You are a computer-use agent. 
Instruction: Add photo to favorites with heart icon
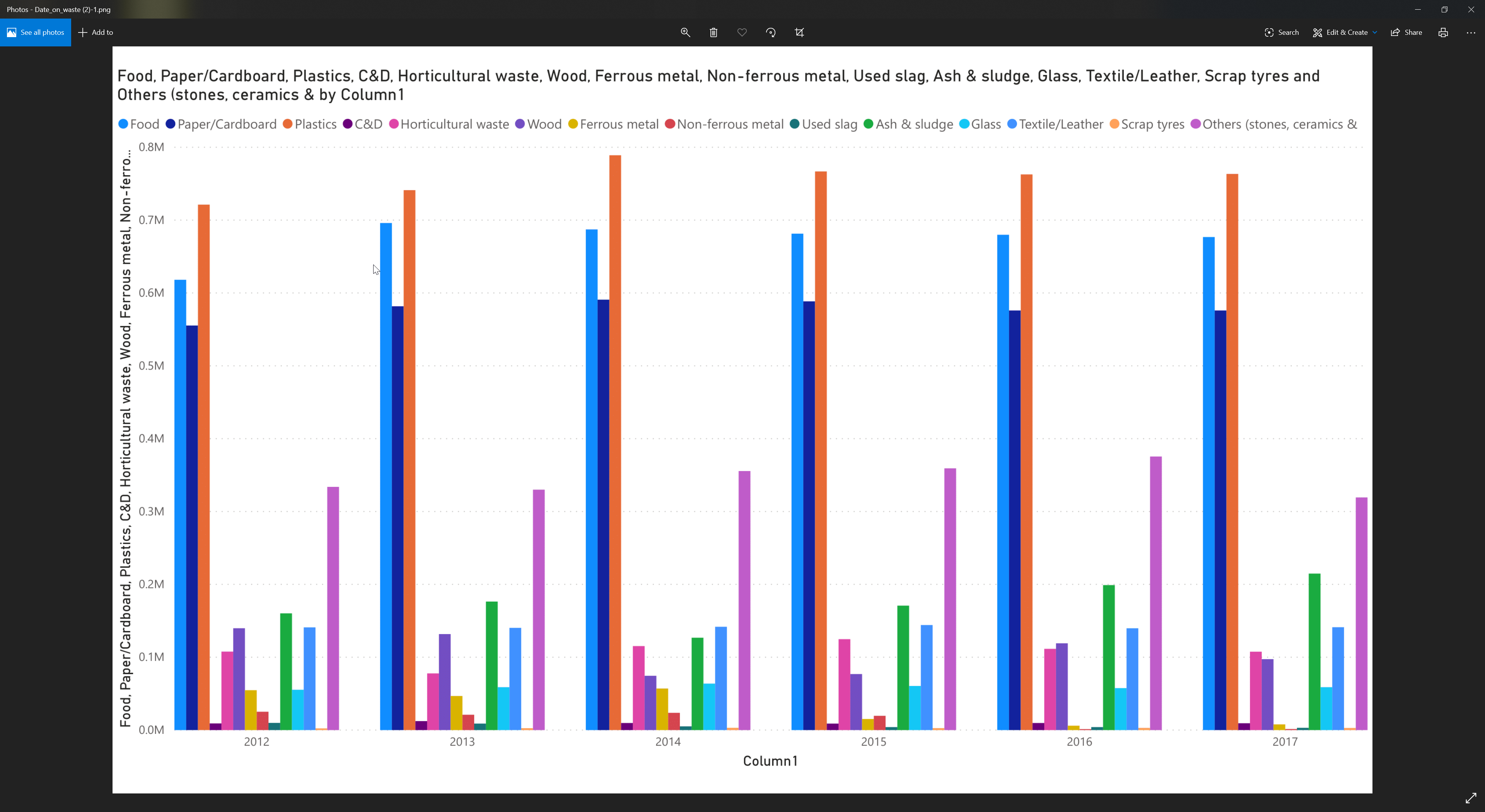tap(742, 32)
